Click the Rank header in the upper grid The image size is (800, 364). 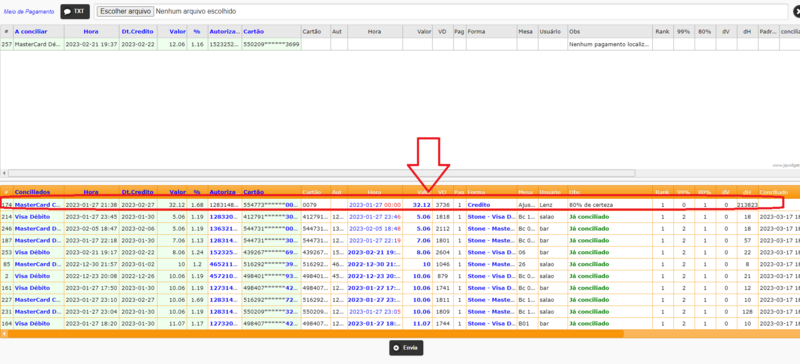point(662,32)
